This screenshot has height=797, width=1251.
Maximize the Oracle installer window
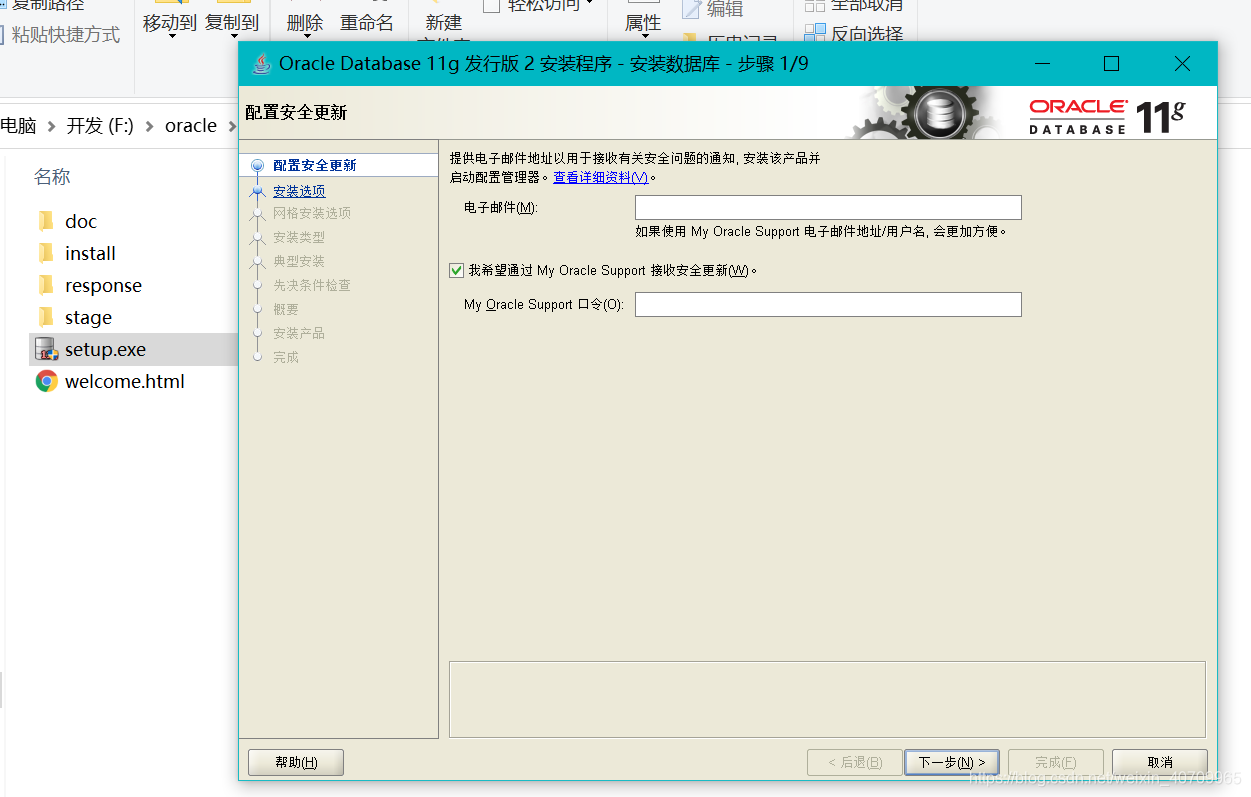point(1111,64)
